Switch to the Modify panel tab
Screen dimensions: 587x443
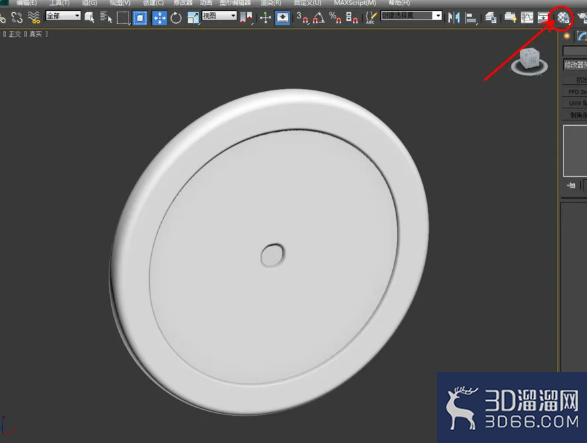pos(581,36)
